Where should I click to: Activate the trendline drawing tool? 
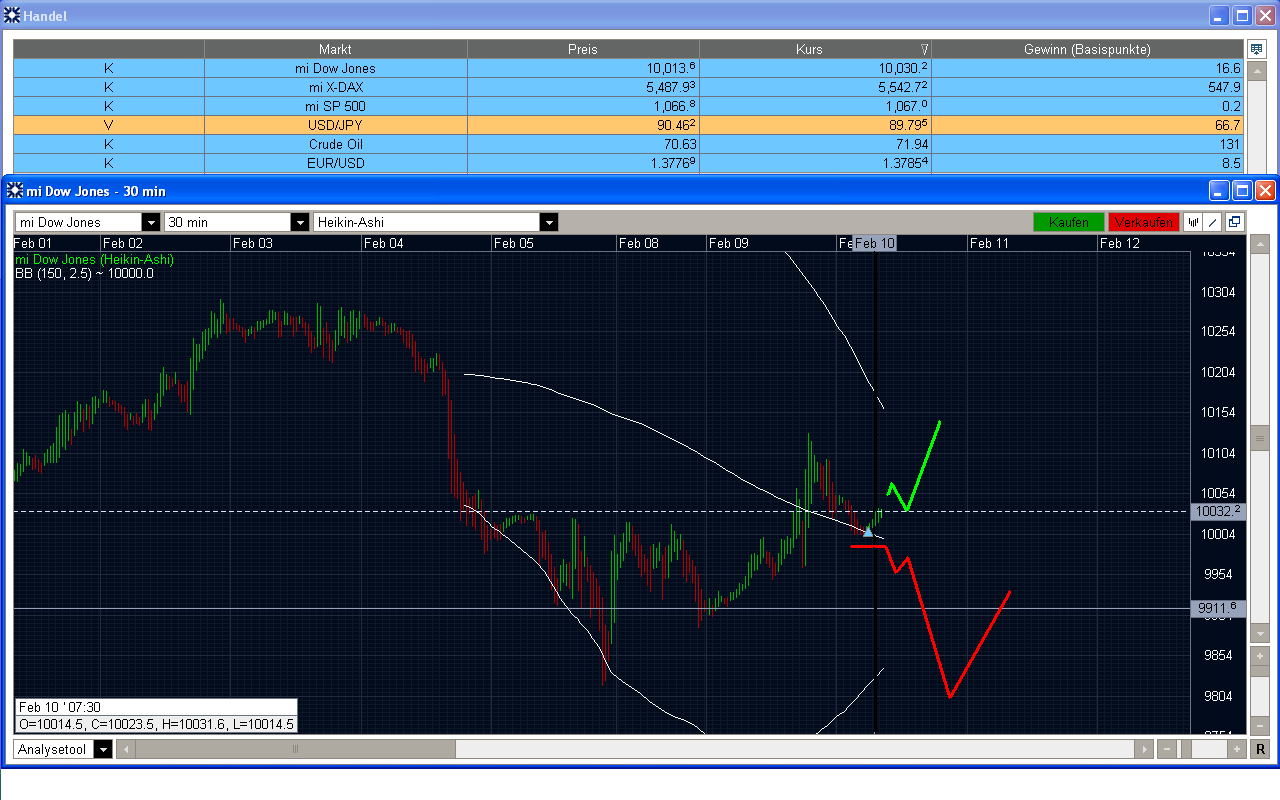tap(1212, 222)
